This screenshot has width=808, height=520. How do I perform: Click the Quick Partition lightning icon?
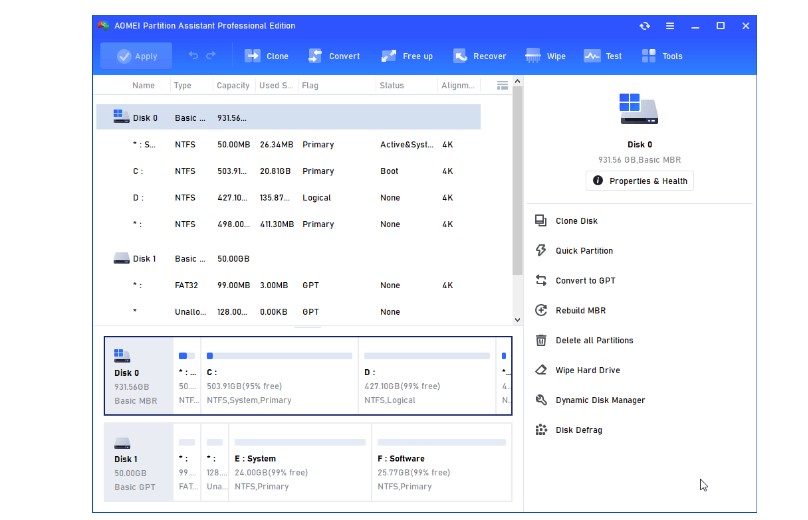(541, 250)
